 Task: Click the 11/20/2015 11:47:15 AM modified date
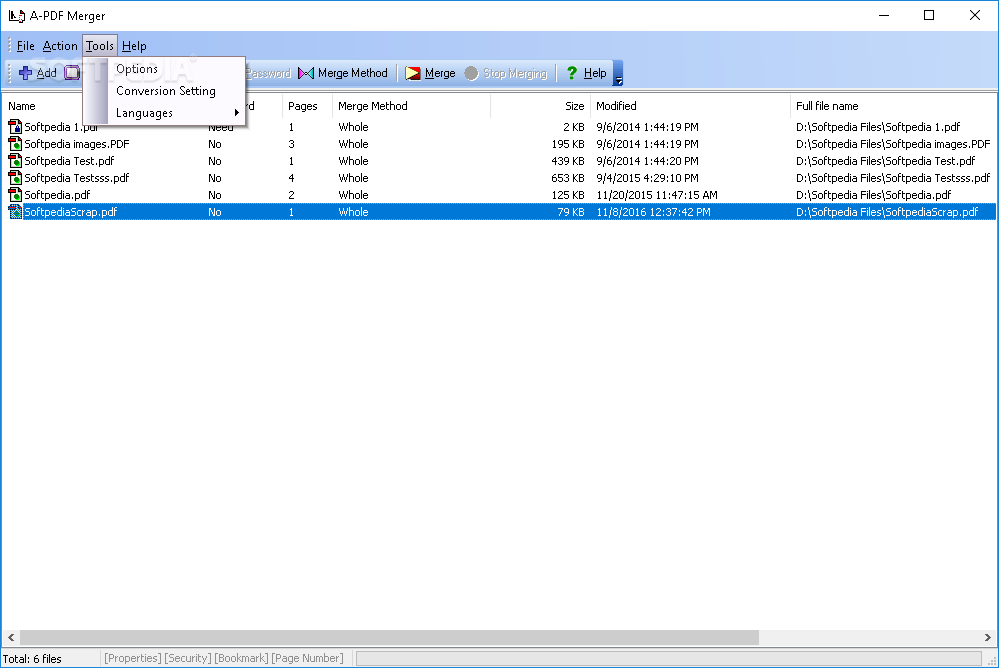click(657, 195)
